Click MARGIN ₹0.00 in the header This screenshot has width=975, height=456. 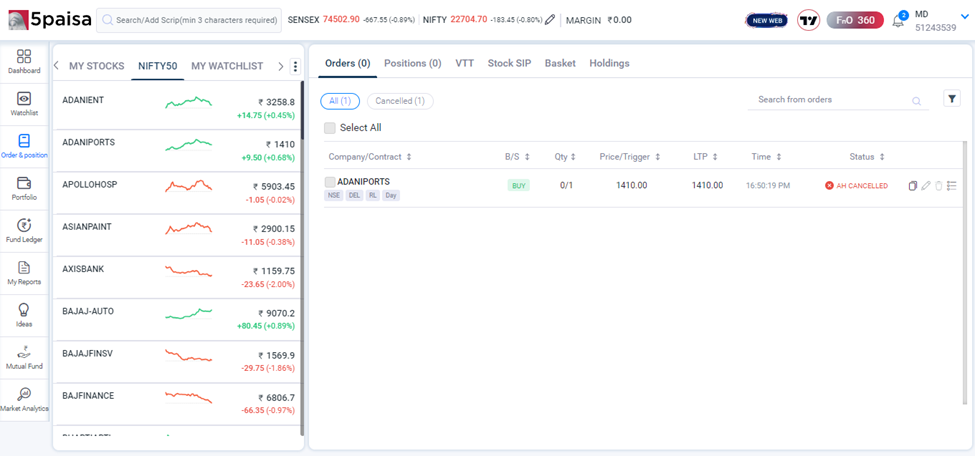click(x=599, y=20)
